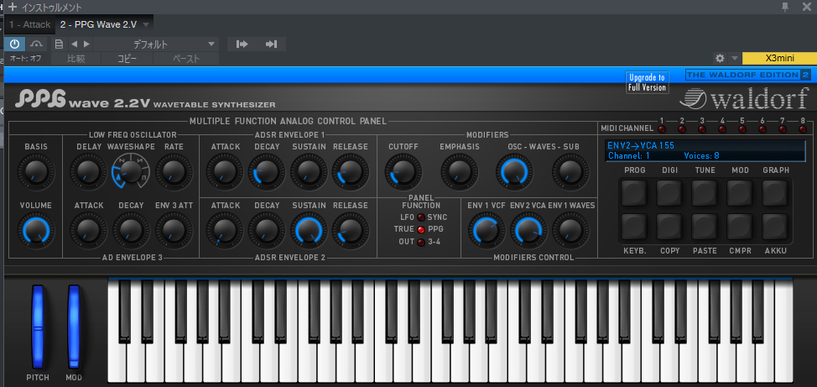Click the DIGI panel button

coord(670,193)
